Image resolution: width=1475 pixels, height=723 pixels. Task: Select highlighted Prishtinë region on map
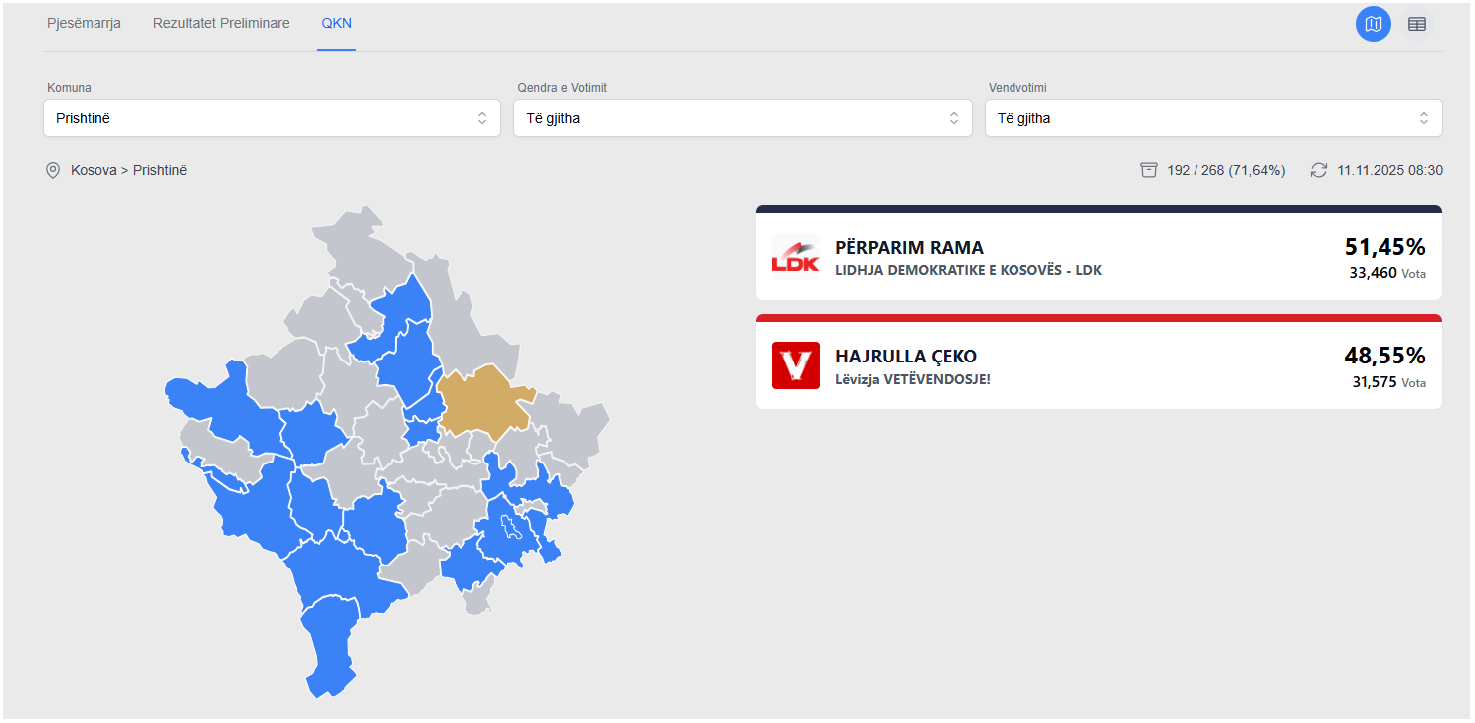point(480,400)
